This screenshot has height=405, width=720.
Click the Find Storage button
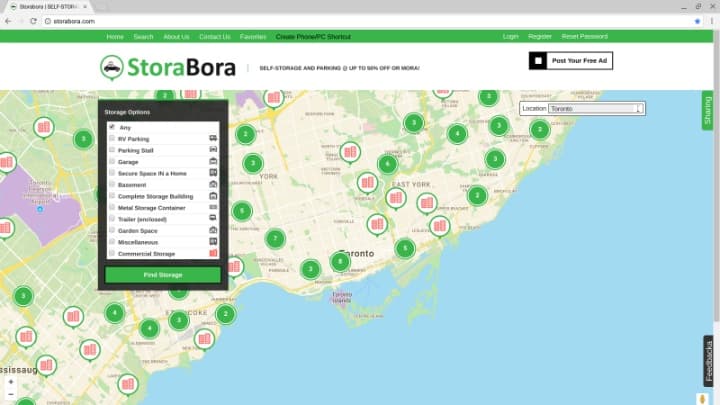pyautogui.click(x=163, y=275)
